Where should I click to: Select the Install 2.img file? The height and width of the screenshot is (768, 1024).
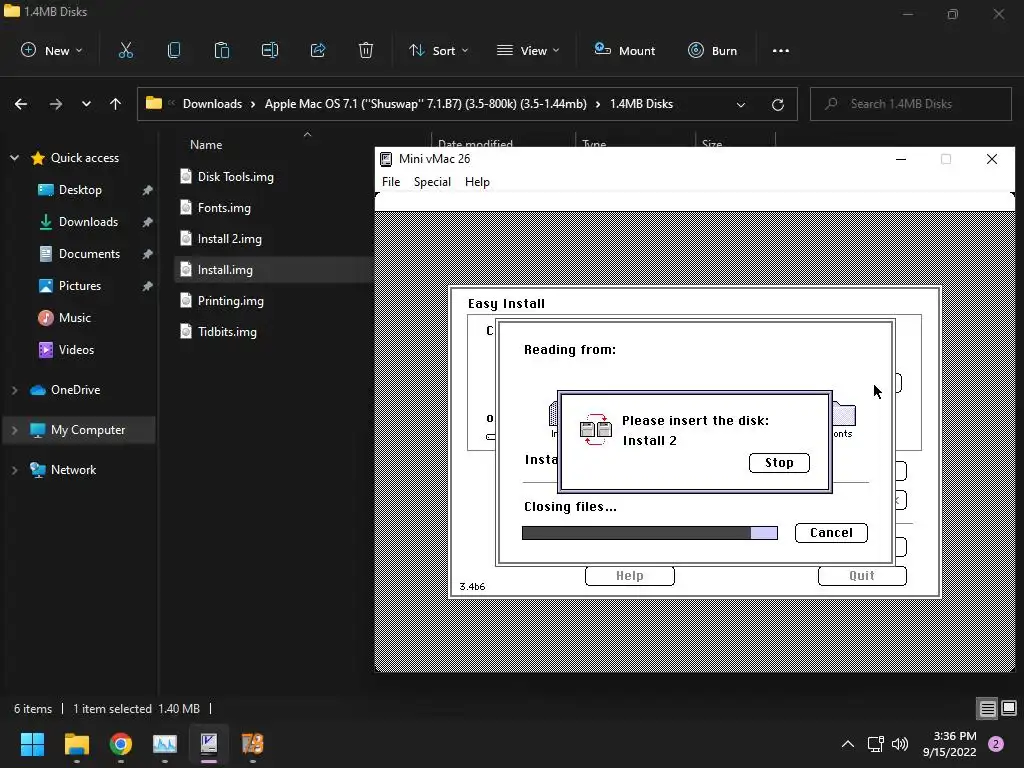click(229, 238)
